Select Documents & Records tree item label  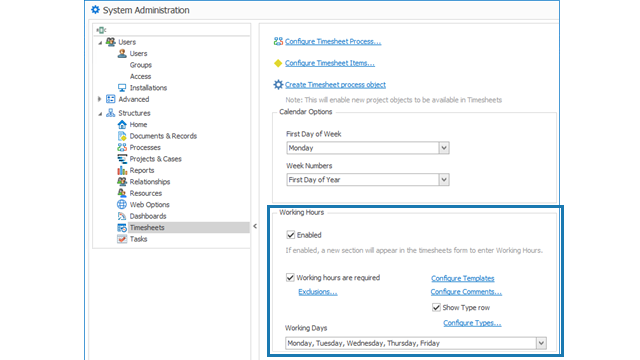click(163, 136)
